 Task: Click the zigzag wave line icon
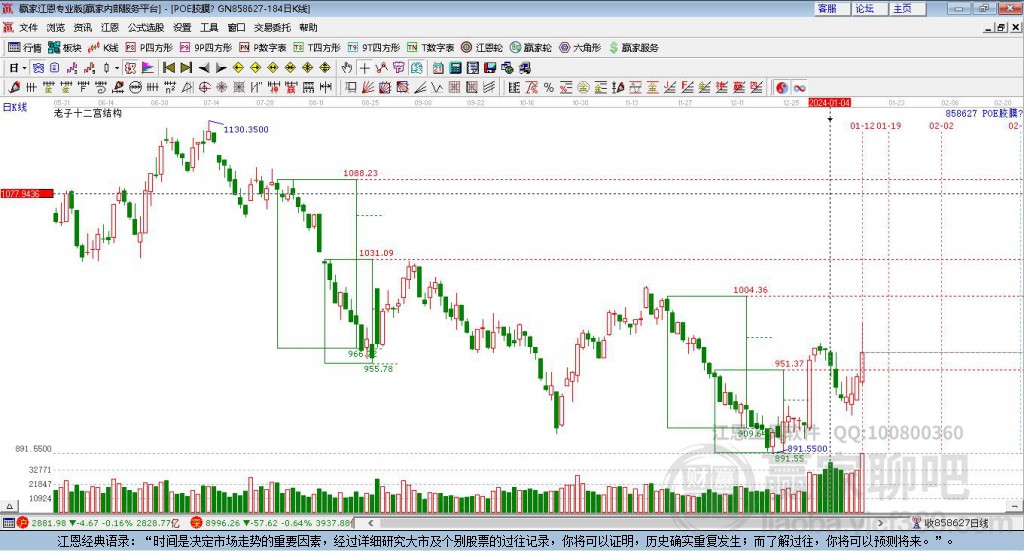(x=437, y=87)
